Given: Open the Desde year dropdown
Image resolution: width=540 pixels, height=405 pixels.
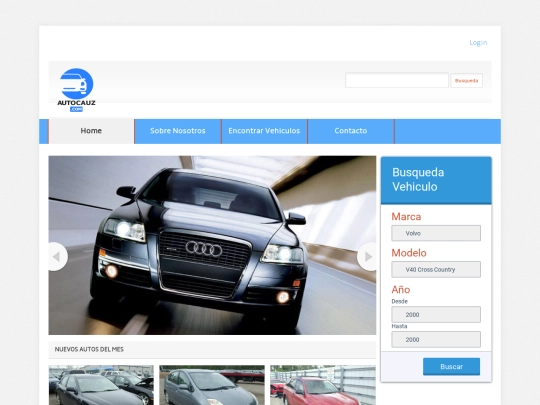Looking at the screenshot, I should tap(436, 314).
